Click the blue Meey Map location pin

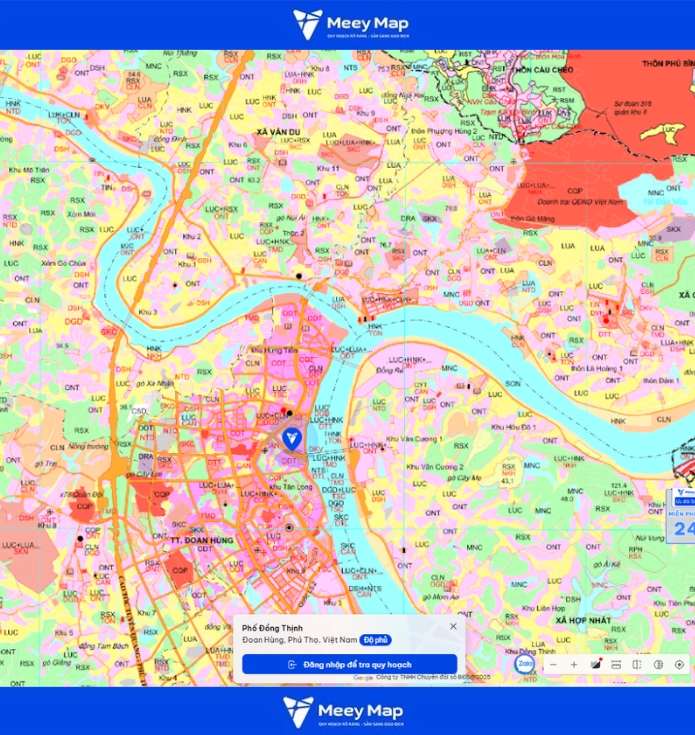[291, 439]
